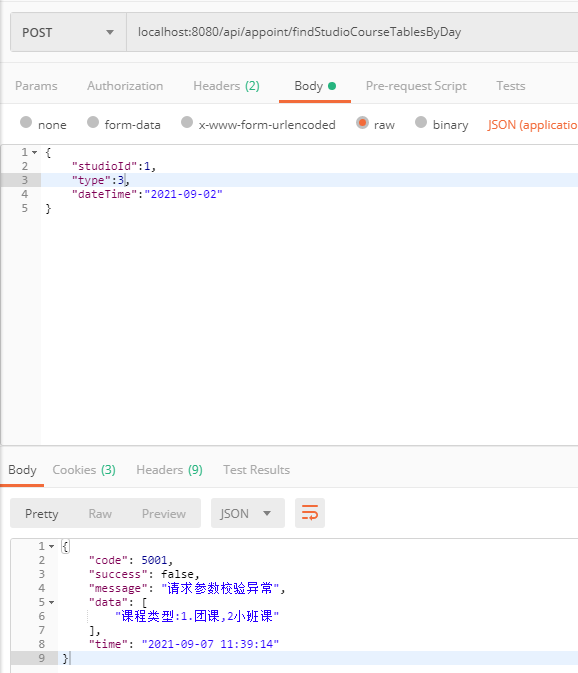The image size is (578, 673).
Task: Select the none body type
Action: [26, 122]
